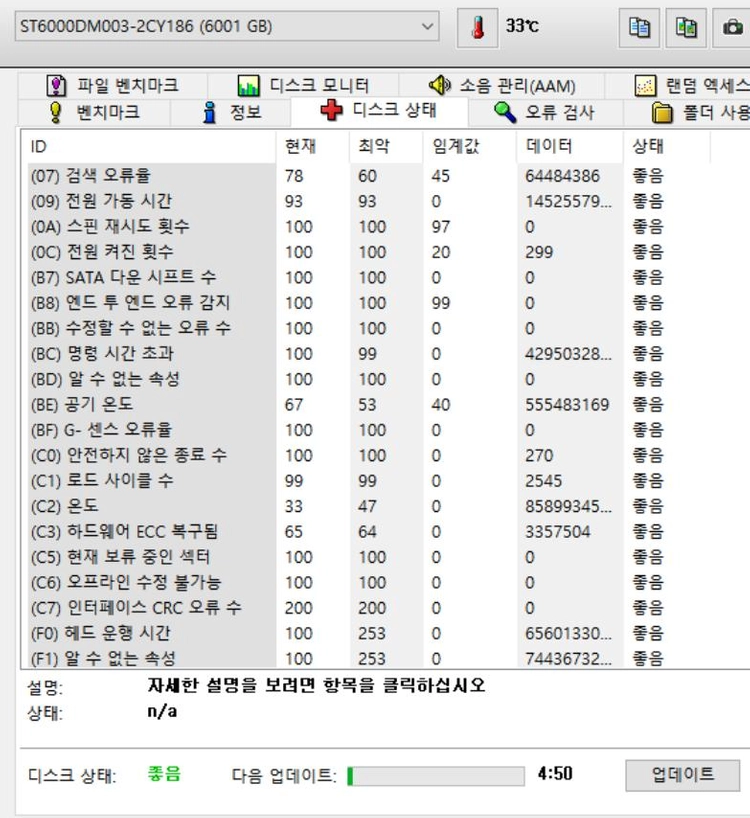This screenshot has height=818, width=750.
Task: Click the thermometer temperature icon
Action: (x=477, y=27)
